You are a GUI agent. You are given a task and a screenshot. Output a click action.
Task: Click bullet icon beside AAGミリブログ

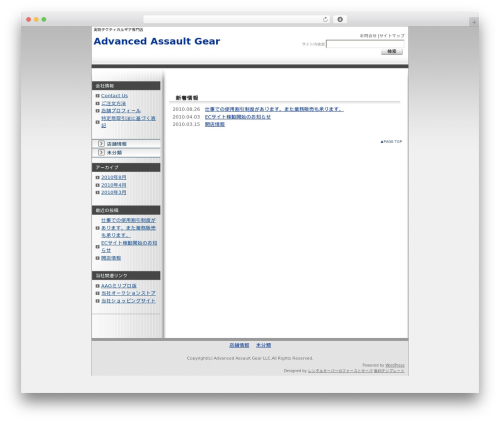tap(97, 286)
